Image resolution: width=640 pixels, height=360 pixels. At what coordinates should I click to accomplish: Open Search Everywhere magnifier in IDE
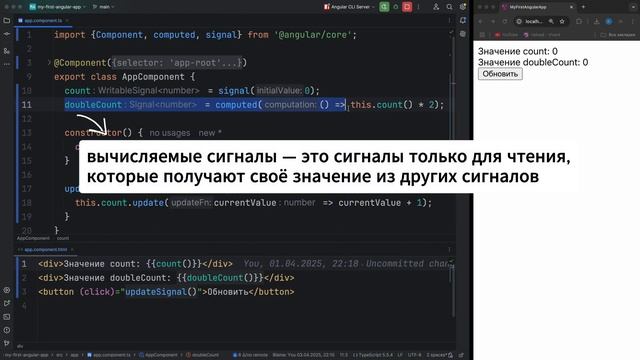click(x=449, y=7)
